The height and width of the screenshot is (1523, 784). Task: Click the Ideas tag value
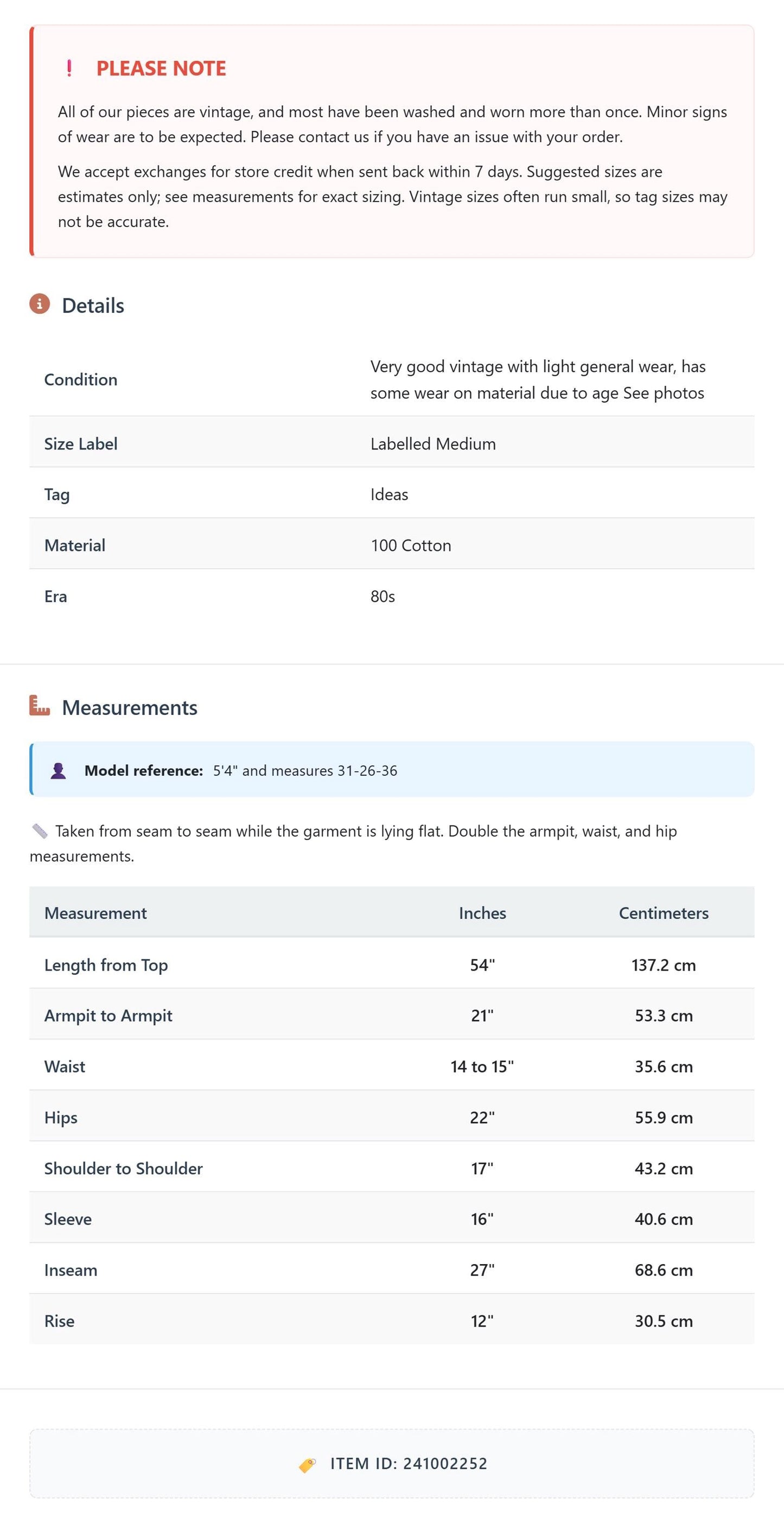pos(390,495)
